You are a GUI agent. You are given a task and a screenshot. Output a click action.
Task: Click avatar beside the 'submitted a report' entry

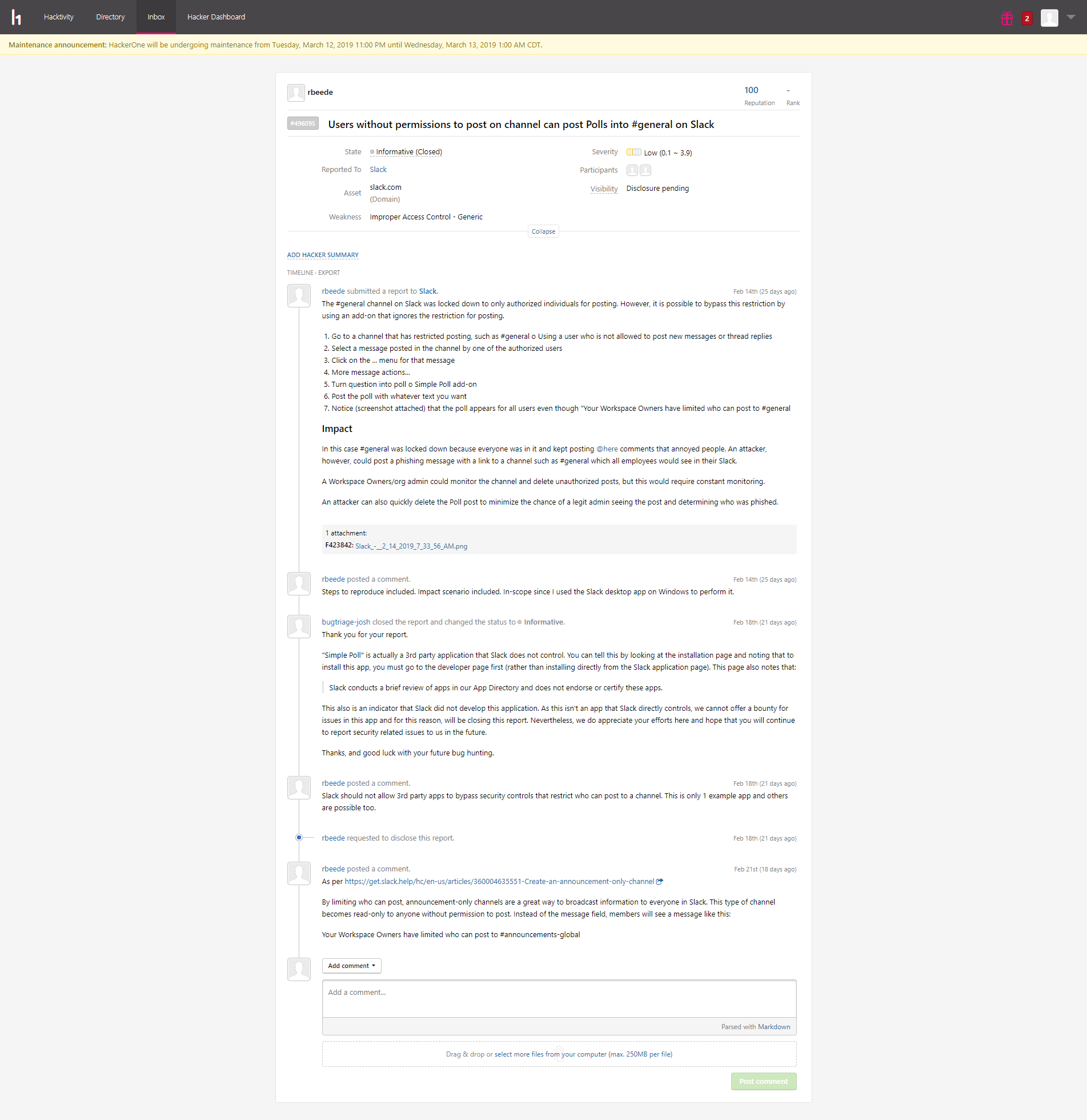coord(299,295)
